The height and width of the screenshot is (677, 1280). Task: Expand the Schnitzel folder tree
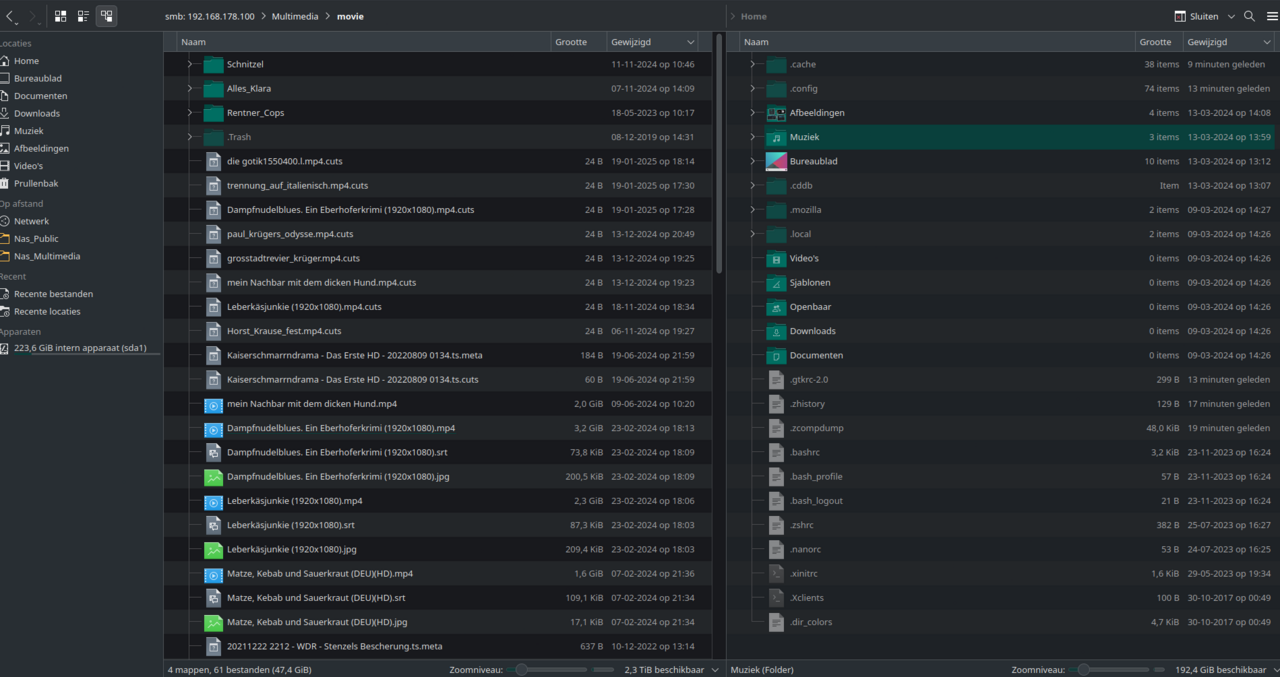pyautogui.click(x=188, y=64)
